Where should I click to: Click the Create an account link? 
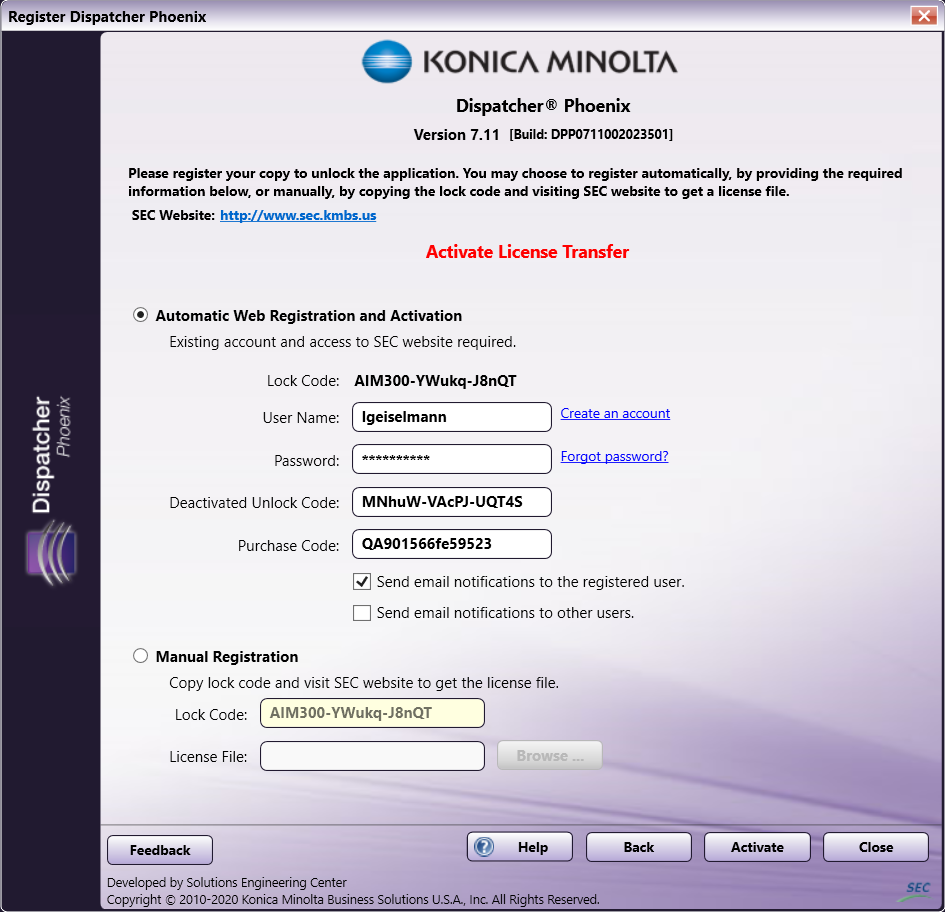click(615, 414)
